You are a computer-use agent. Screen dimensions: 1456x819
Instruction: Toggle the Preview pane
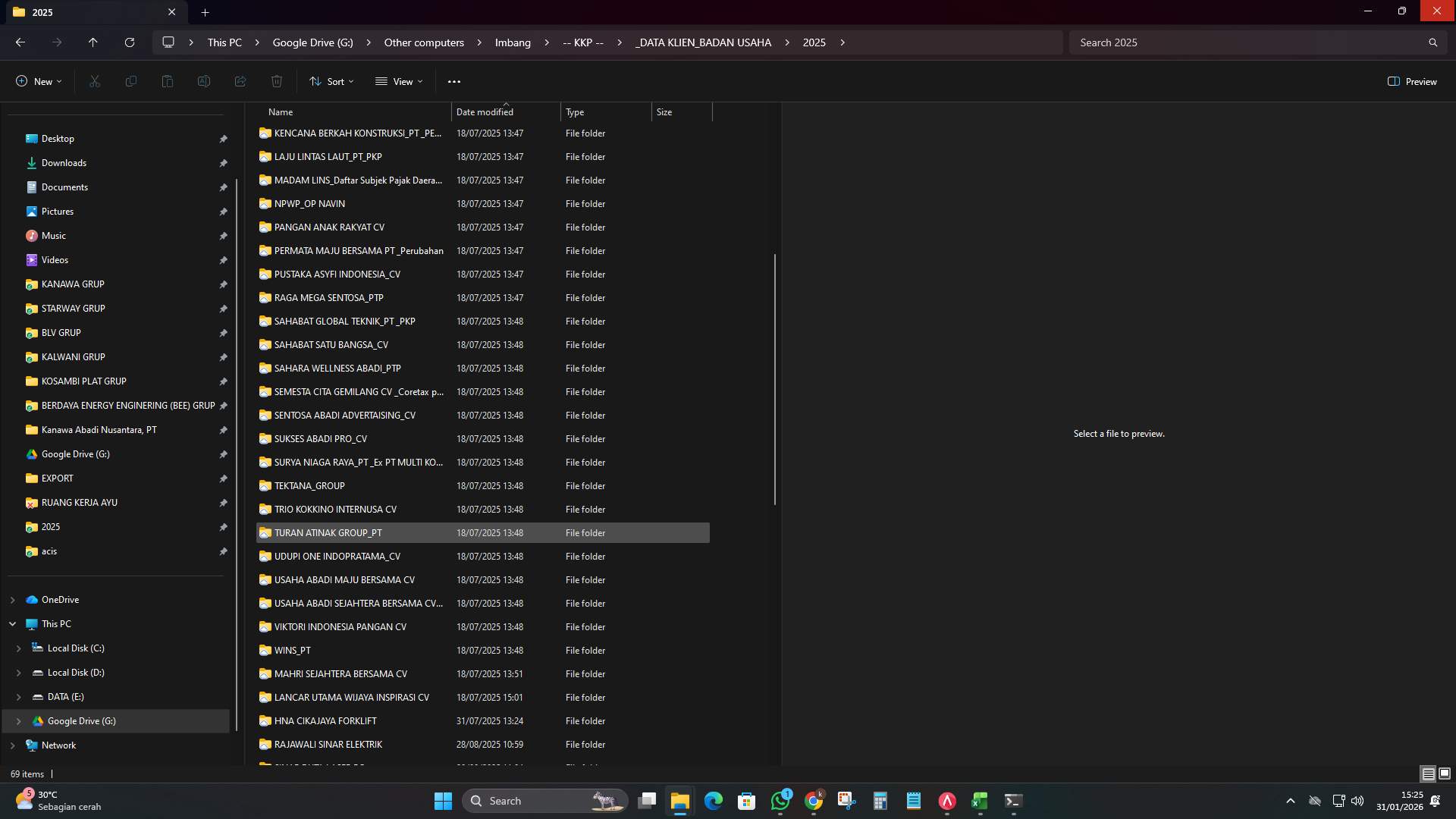pos(1411,81)
